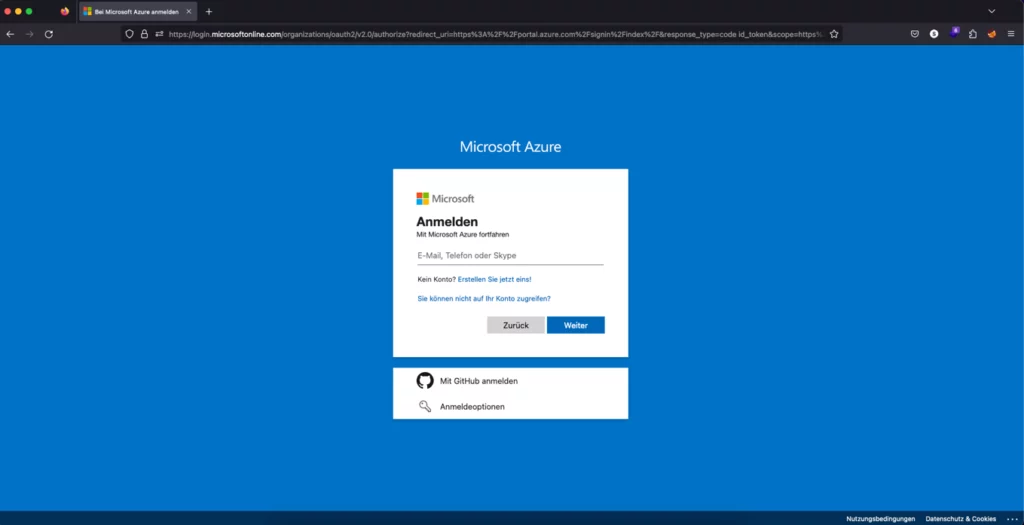Open the Extensions puzzle piece icon
This screenshot has width=1024, height=525.
(x=973, y=34)
